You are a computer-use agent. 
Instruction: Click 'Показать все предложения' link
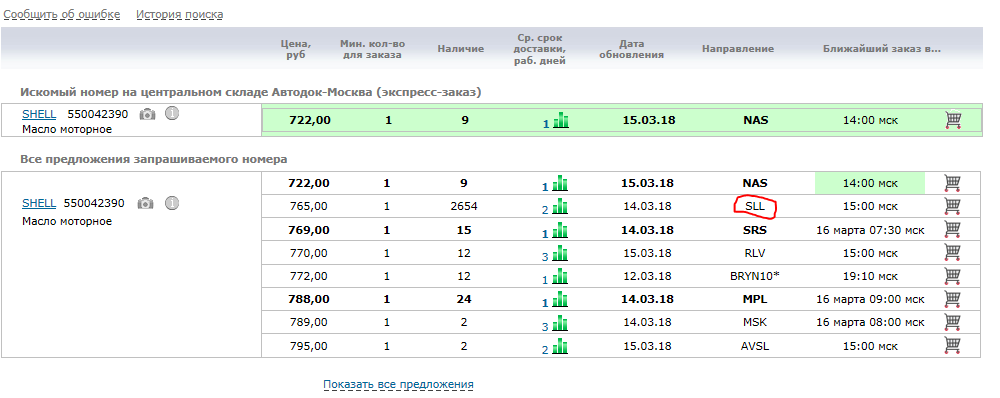(399, 384)
